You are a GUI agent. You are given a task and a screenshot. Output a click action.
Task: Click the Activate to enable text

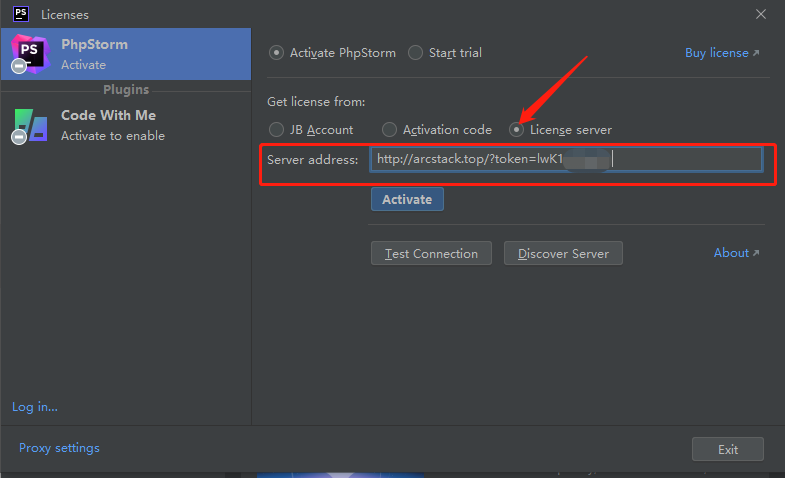click(x=113, y=136)
